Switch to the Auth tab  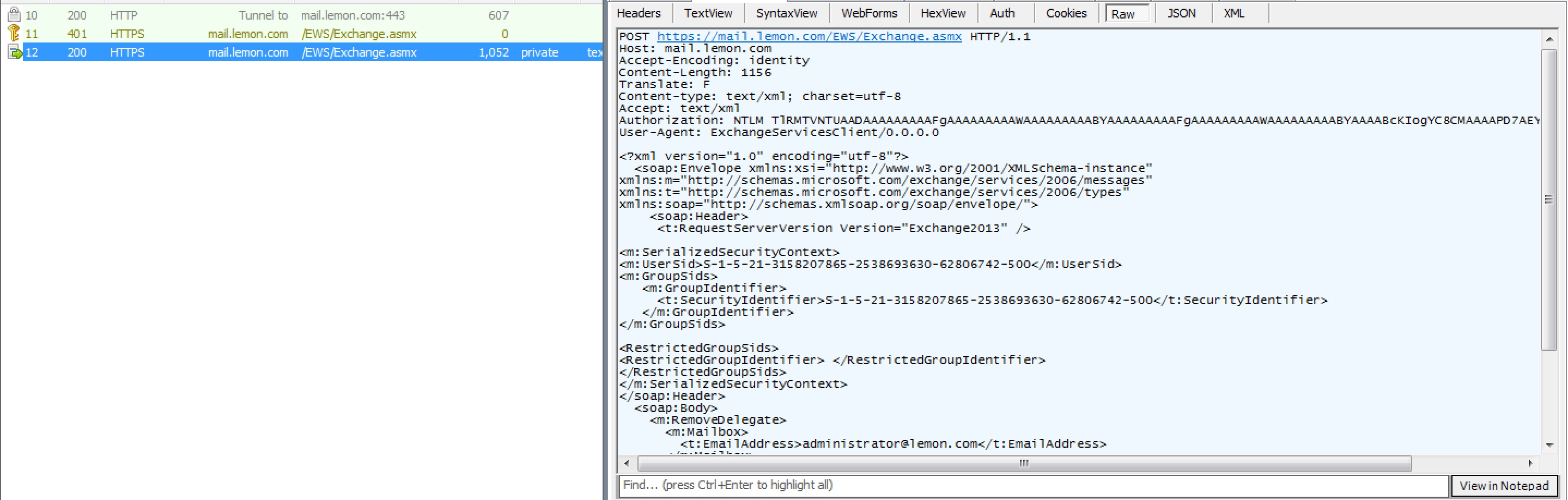[1002, 14]
